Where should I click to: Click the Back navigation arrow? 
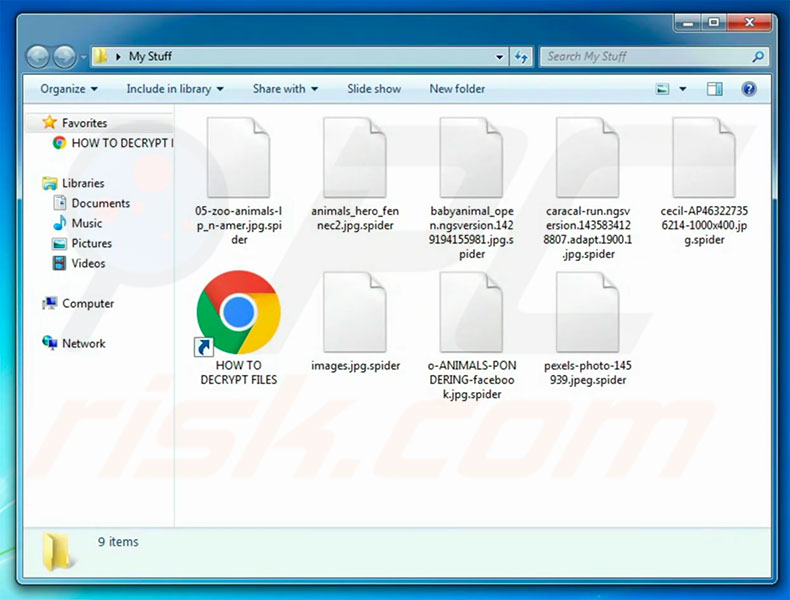click(x=39, y=57)
